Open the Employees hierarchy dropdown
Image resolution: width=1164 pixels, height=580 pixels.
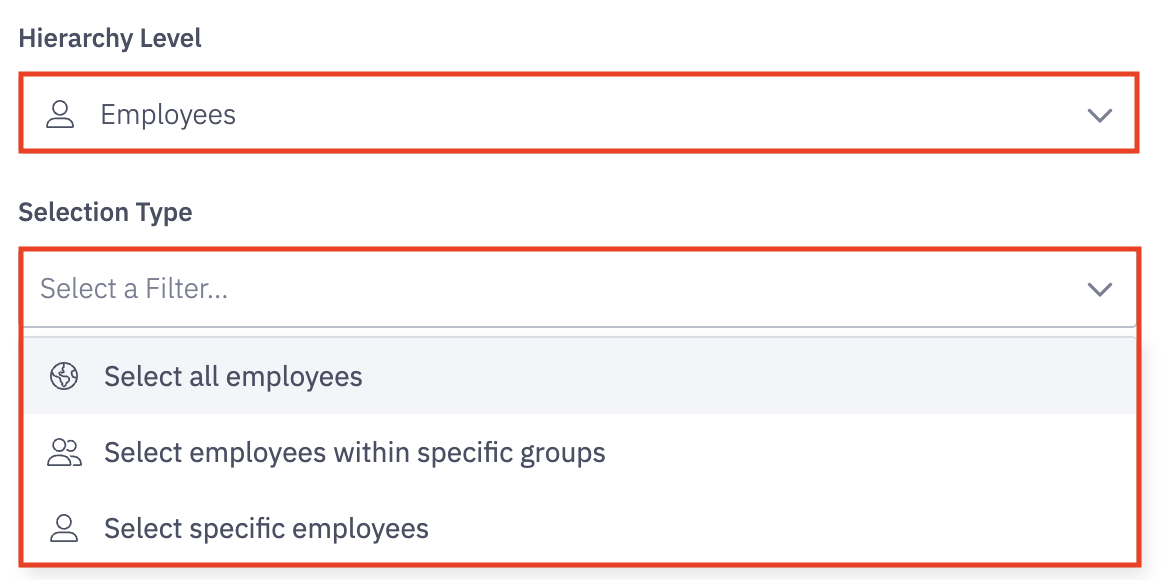click(578, 115)
